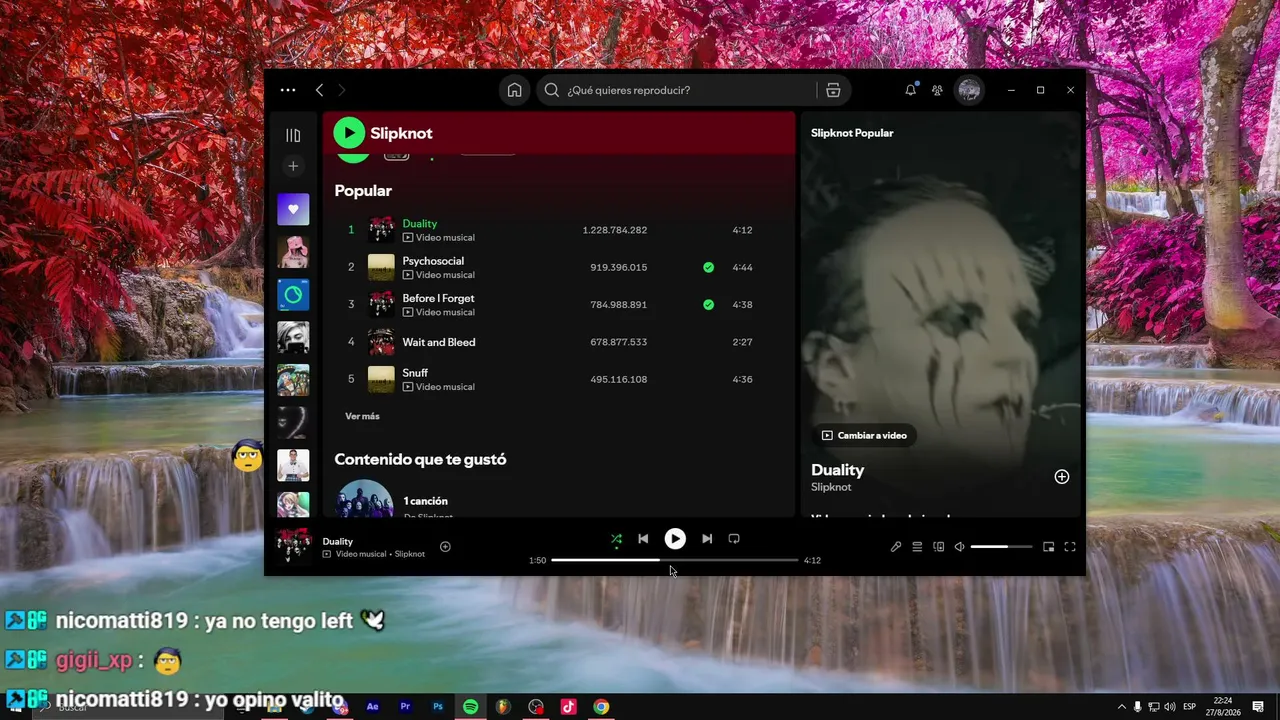The image size is (1280, 720).
Task: Open the sidebar playlist showing man in white shirt
Action: click(x=293, y=465)
